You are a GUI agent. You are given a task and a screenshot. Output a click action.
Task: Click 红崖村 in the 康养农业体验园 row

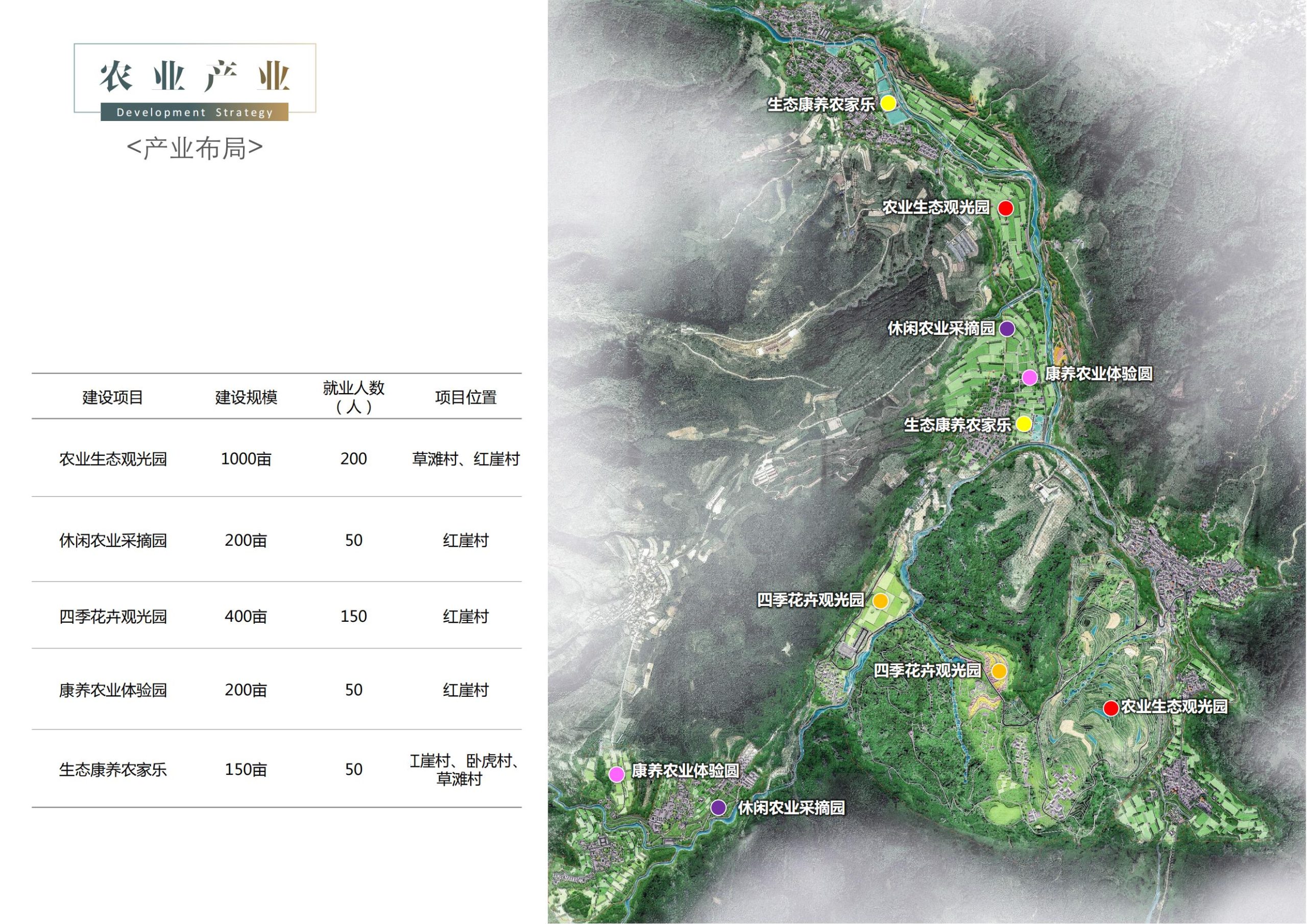466,690
